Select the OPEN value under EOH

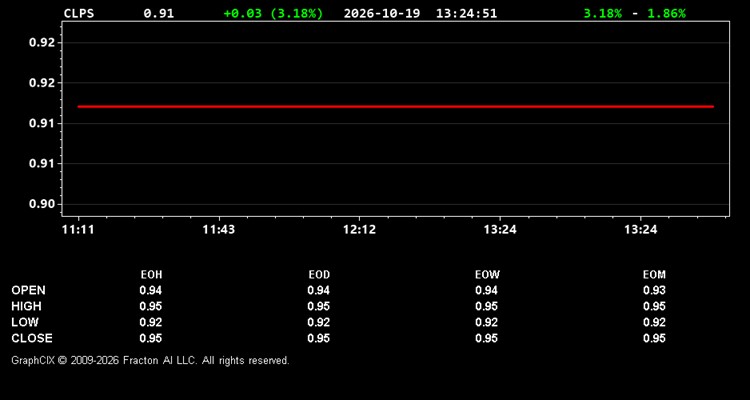pyautogui.click(x=151, y=290)
